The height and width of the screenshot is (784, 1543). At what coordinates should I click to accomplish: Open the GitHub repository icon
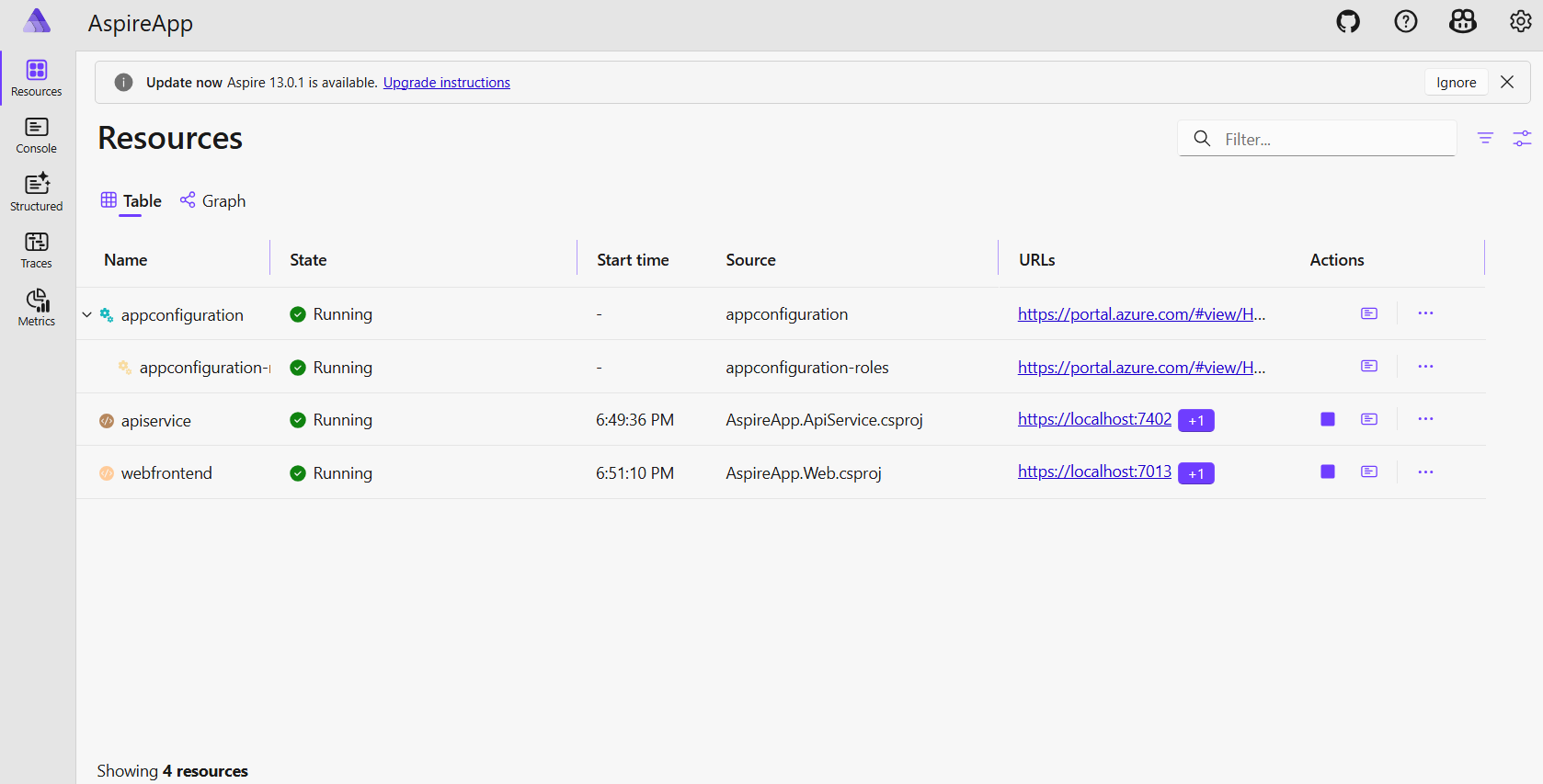(1348, 21)
